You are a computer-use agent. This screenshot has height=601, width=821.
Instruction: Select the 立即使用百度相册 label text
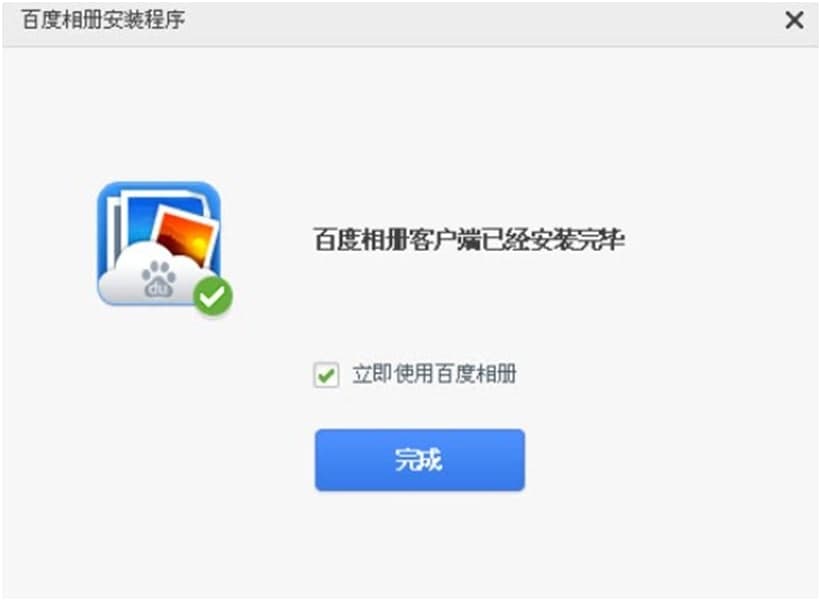coord(434,374)
